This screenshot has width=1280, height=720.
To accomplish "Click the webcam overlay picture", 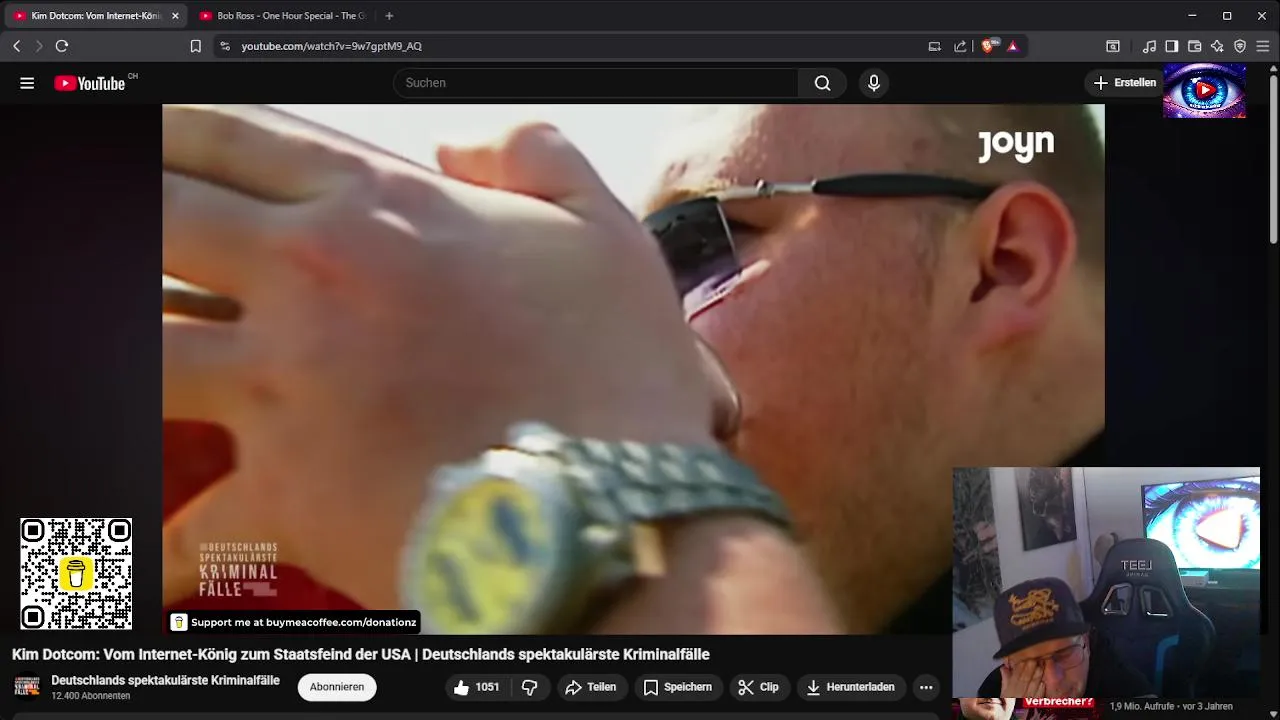I will coord(1106,582).
